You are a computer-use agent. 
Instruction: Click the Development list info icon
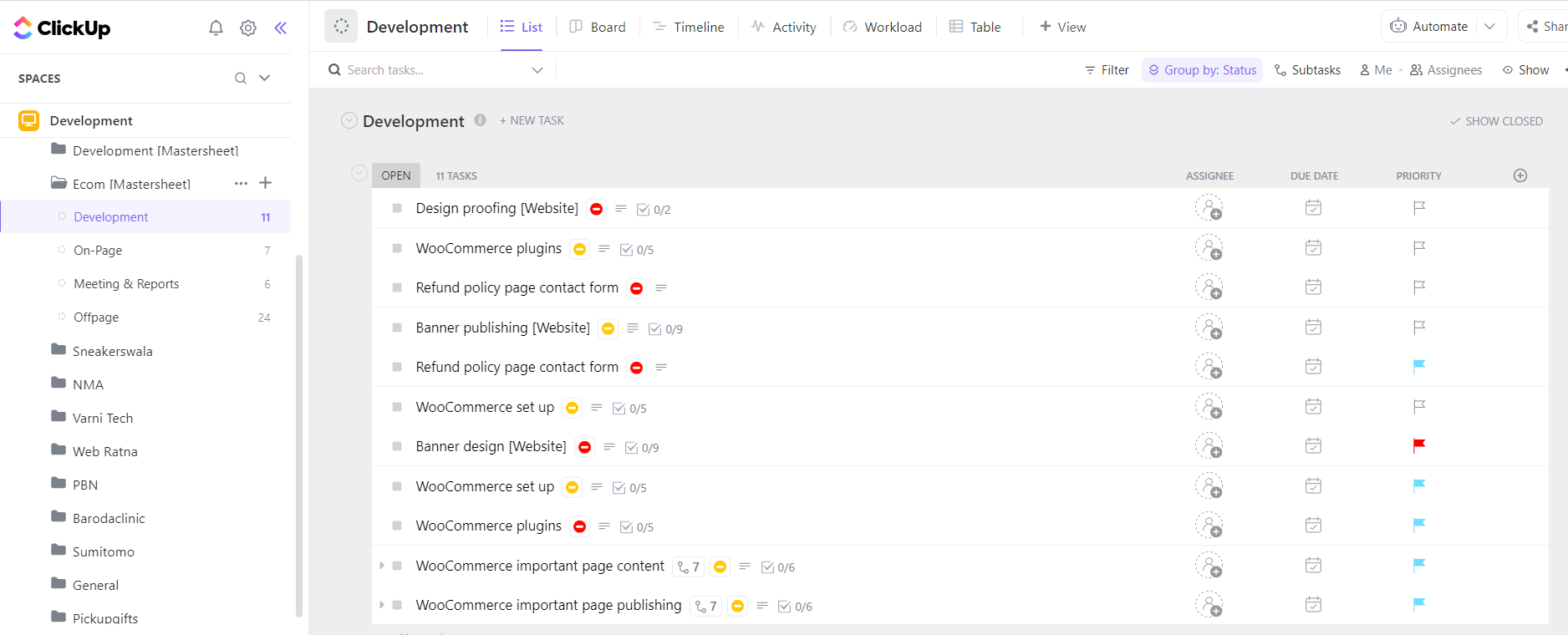coord(481,120)
